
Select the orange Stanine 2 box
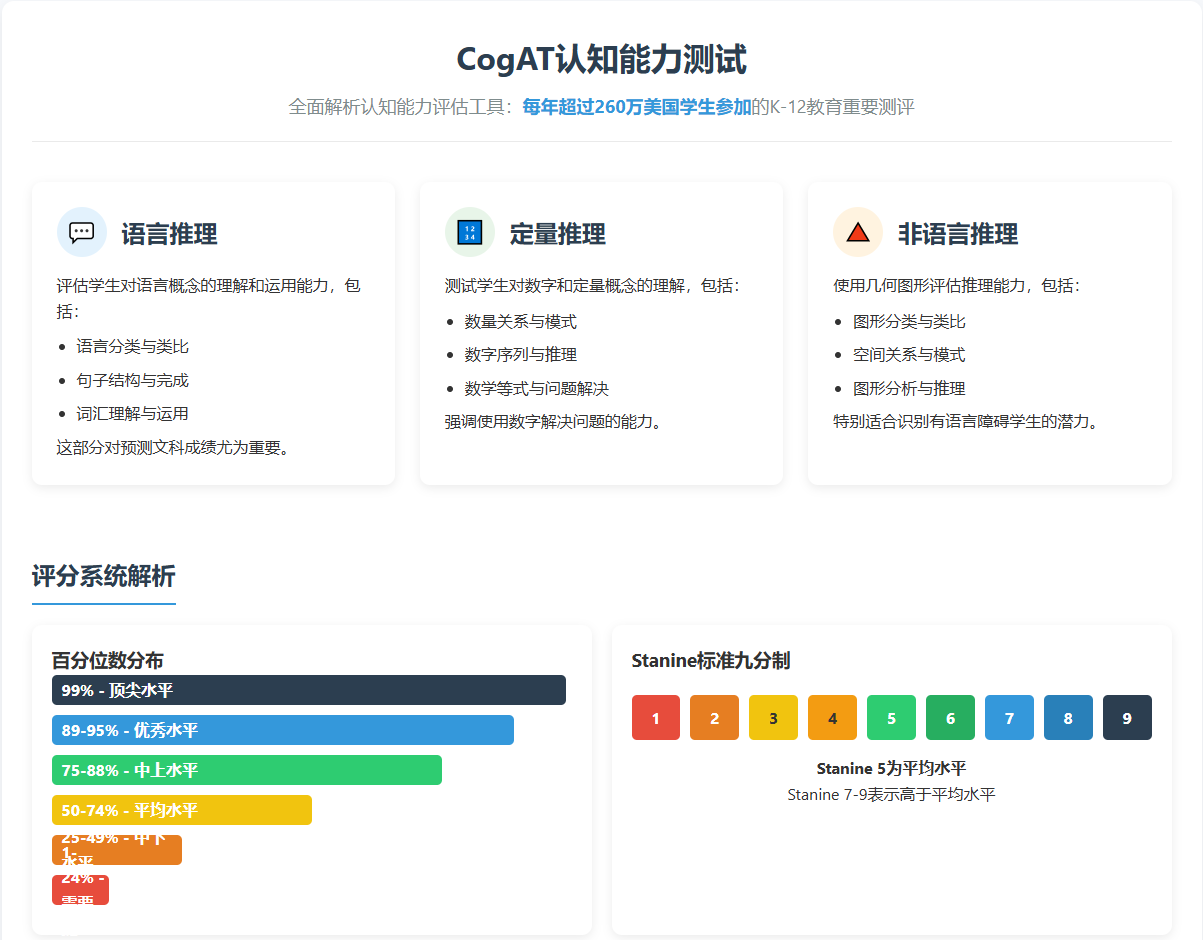[714, 718]
